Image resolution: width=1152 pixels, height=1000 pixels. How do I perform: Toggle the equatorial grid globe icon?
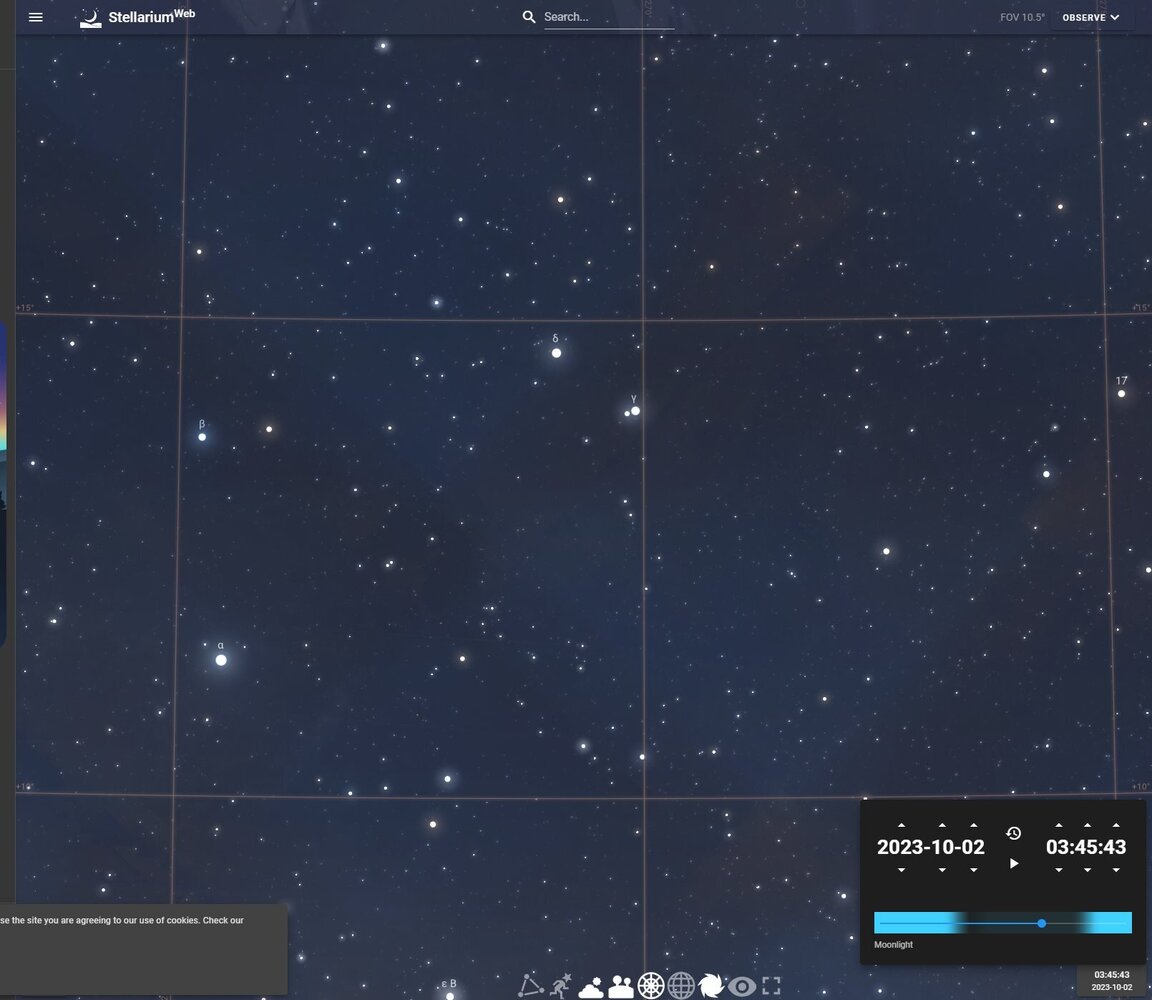pos(683,984)
